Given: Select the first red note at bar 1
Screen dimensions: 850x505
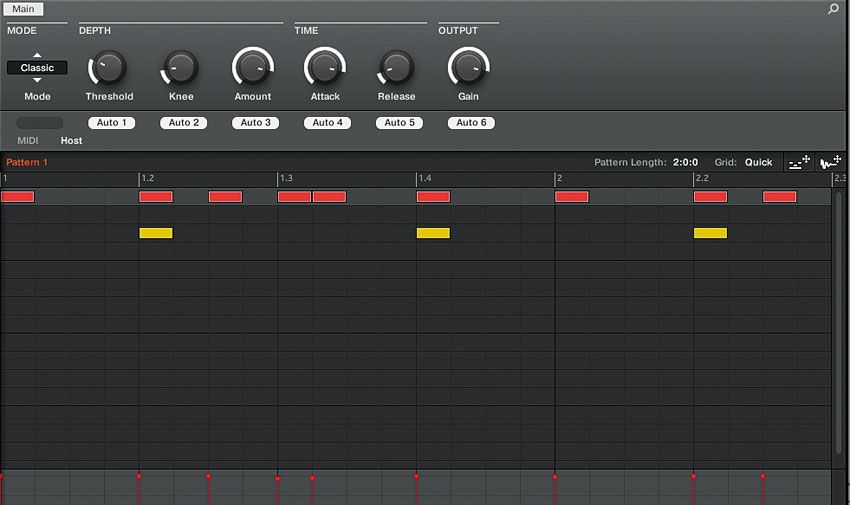Looking at the screenshot, I should point(17,197).
